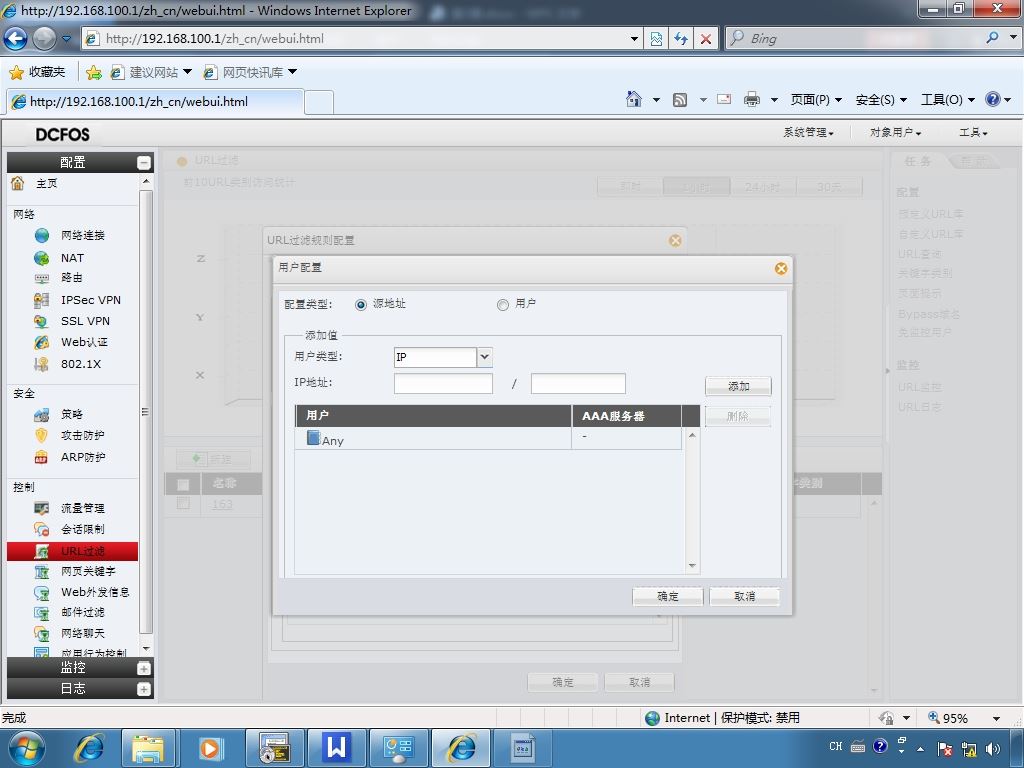Image resolution: width=1024 pixels, height=768 pixels.
Task: Open the 建议网站 favorites item
Action: point(152,72)
